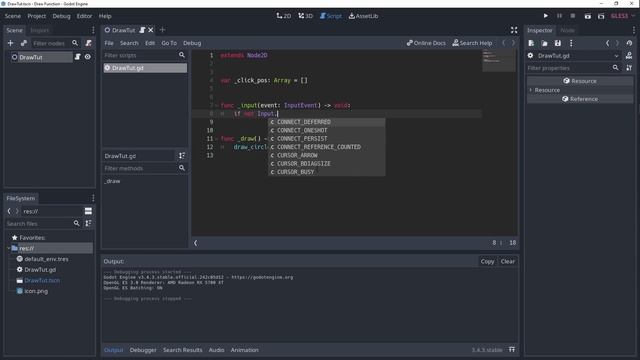Toggle FileSystem split view mode
The height and width of the screenshot is (360, 640).
pos(88,211)
